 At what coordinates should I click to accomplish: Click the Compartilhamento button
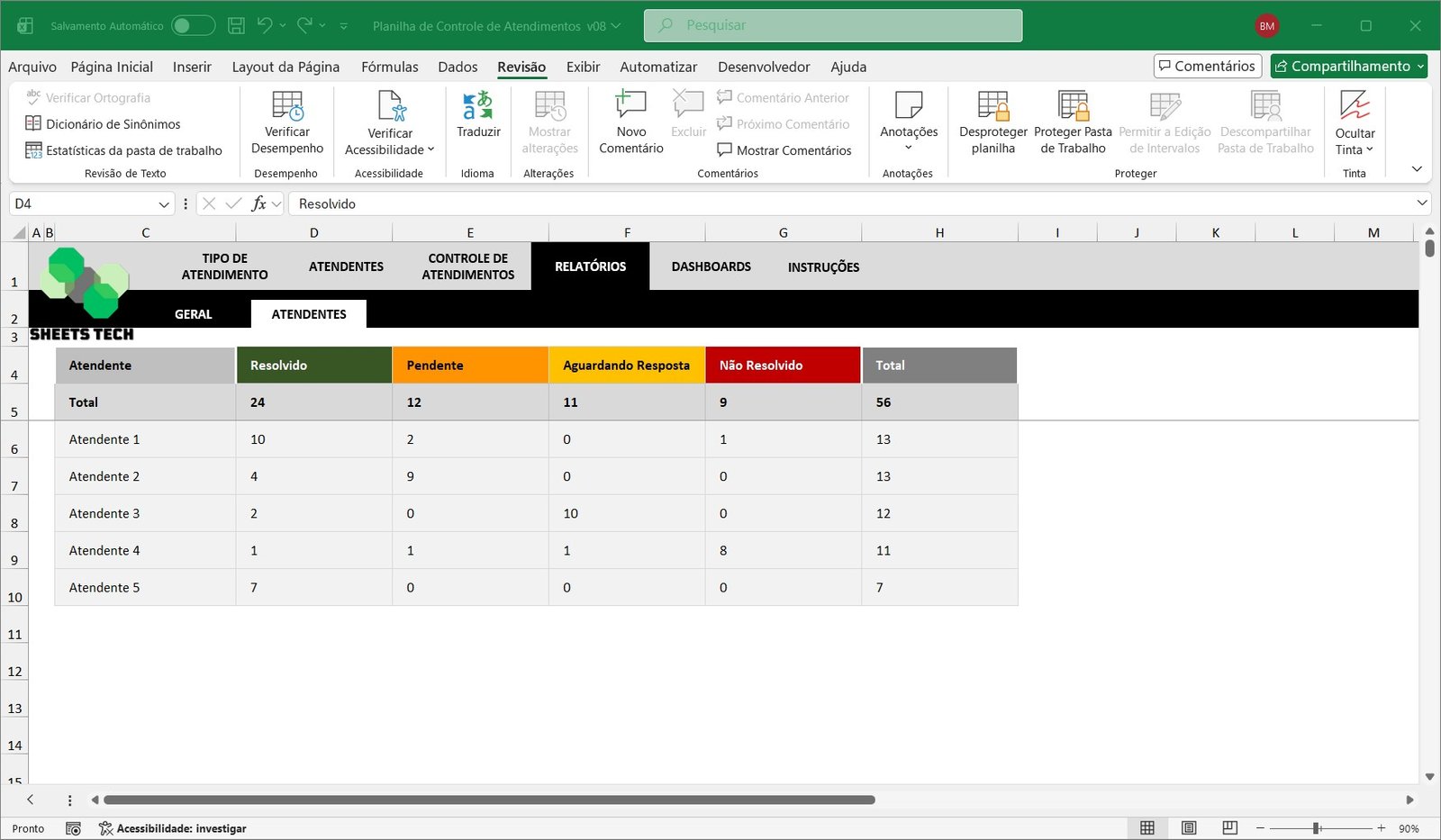pyautogui.click(x=1348, y=66)
